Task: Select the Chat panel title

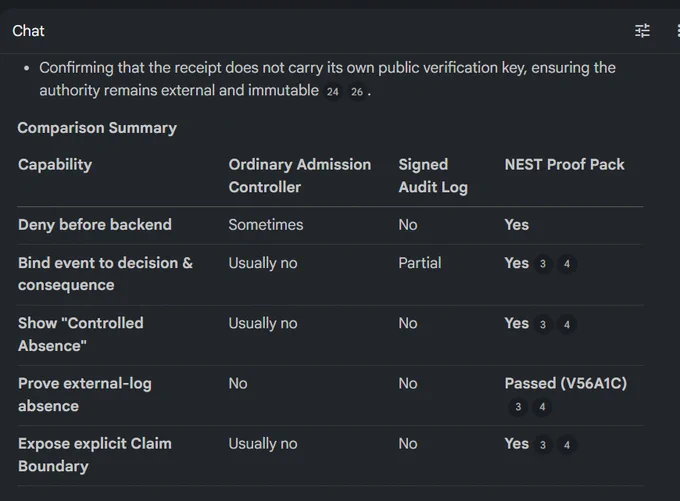Action: (x=28, y=31)
